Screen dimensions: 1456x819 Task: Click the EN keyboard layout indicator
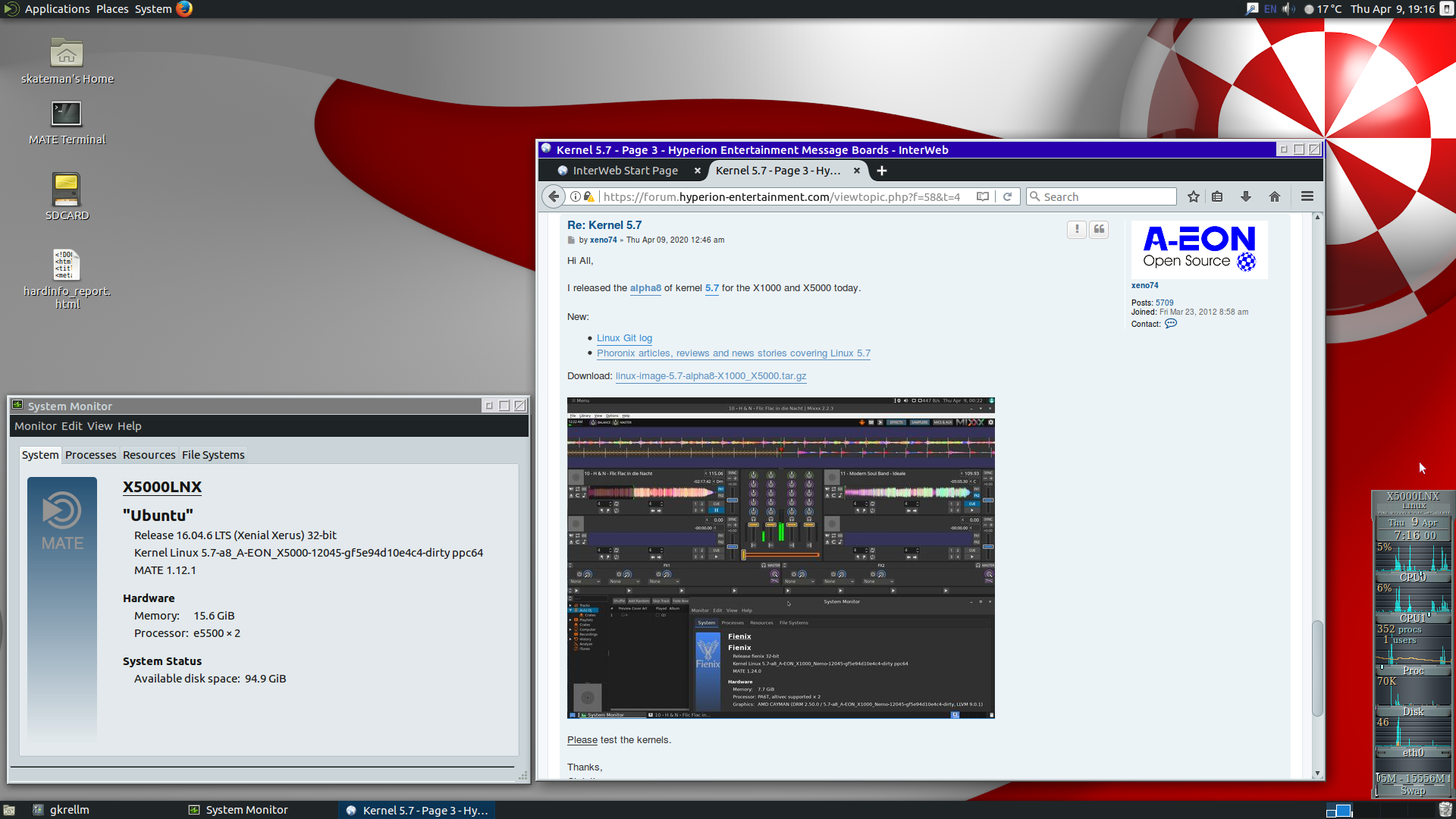[x=1270, y=9]
